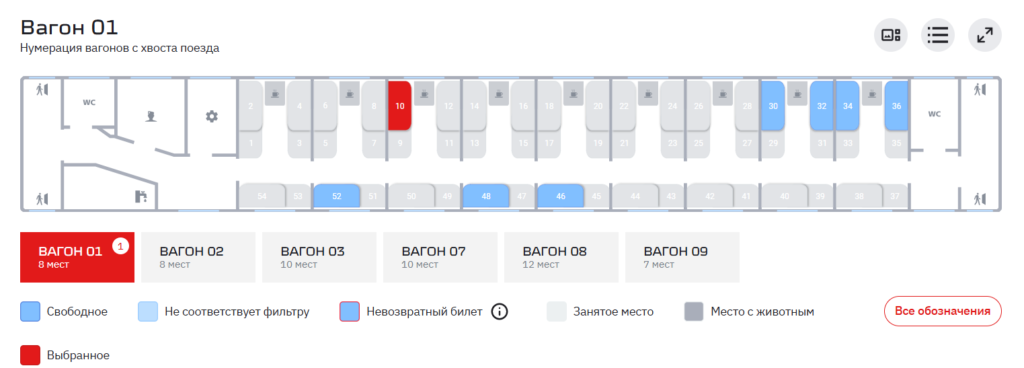Select free seat 36
The width and height of the screenshot is (1024, 368).
click(897, 106)
